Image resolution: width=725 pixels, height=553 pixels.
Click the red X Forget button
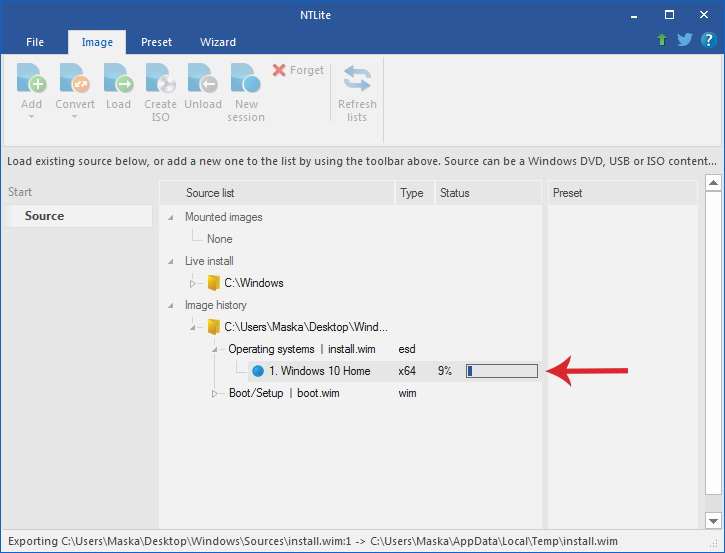coord(298,70)
